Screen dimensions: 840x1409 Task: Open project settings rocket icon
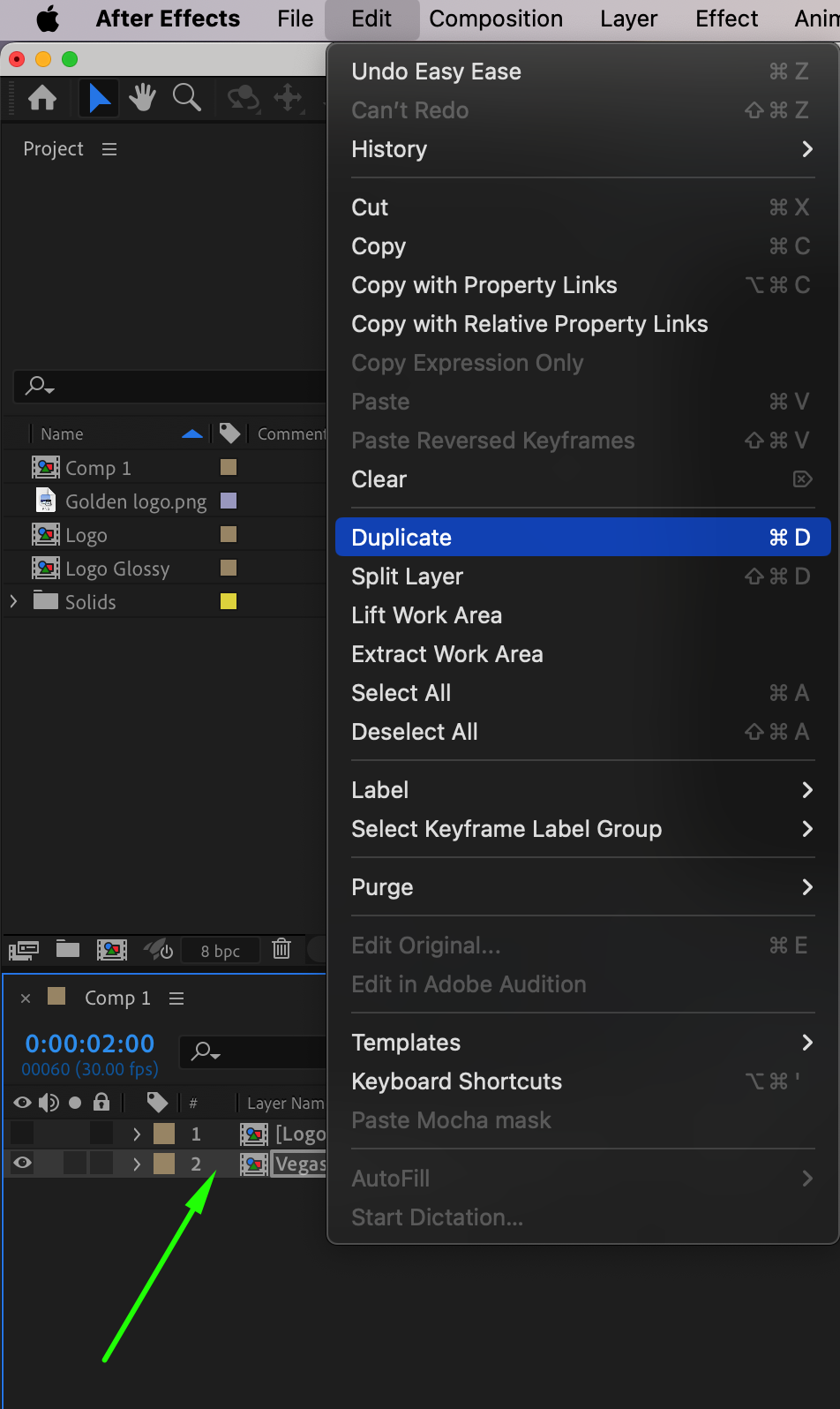158,950
